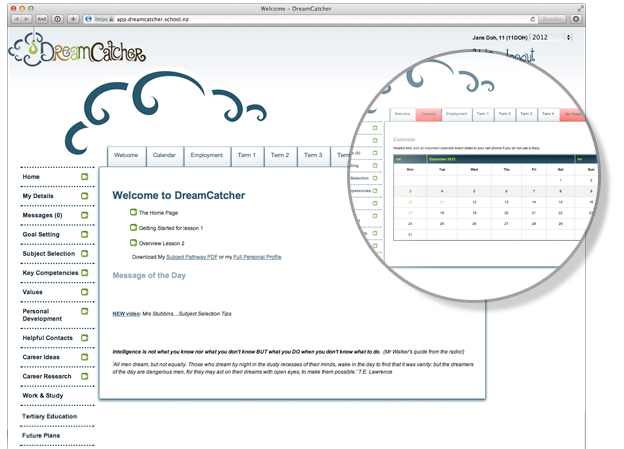Open My Details in the sidebar

[x=38, y=196]
